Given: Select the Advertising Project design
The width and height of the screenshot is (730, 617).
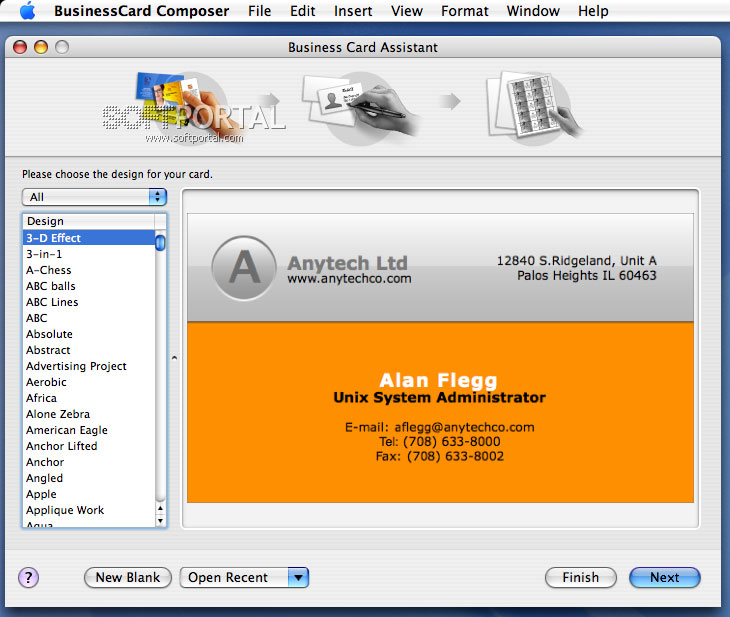Looking at the screenshot, I should pyautogui.click(x=89, y=366).
